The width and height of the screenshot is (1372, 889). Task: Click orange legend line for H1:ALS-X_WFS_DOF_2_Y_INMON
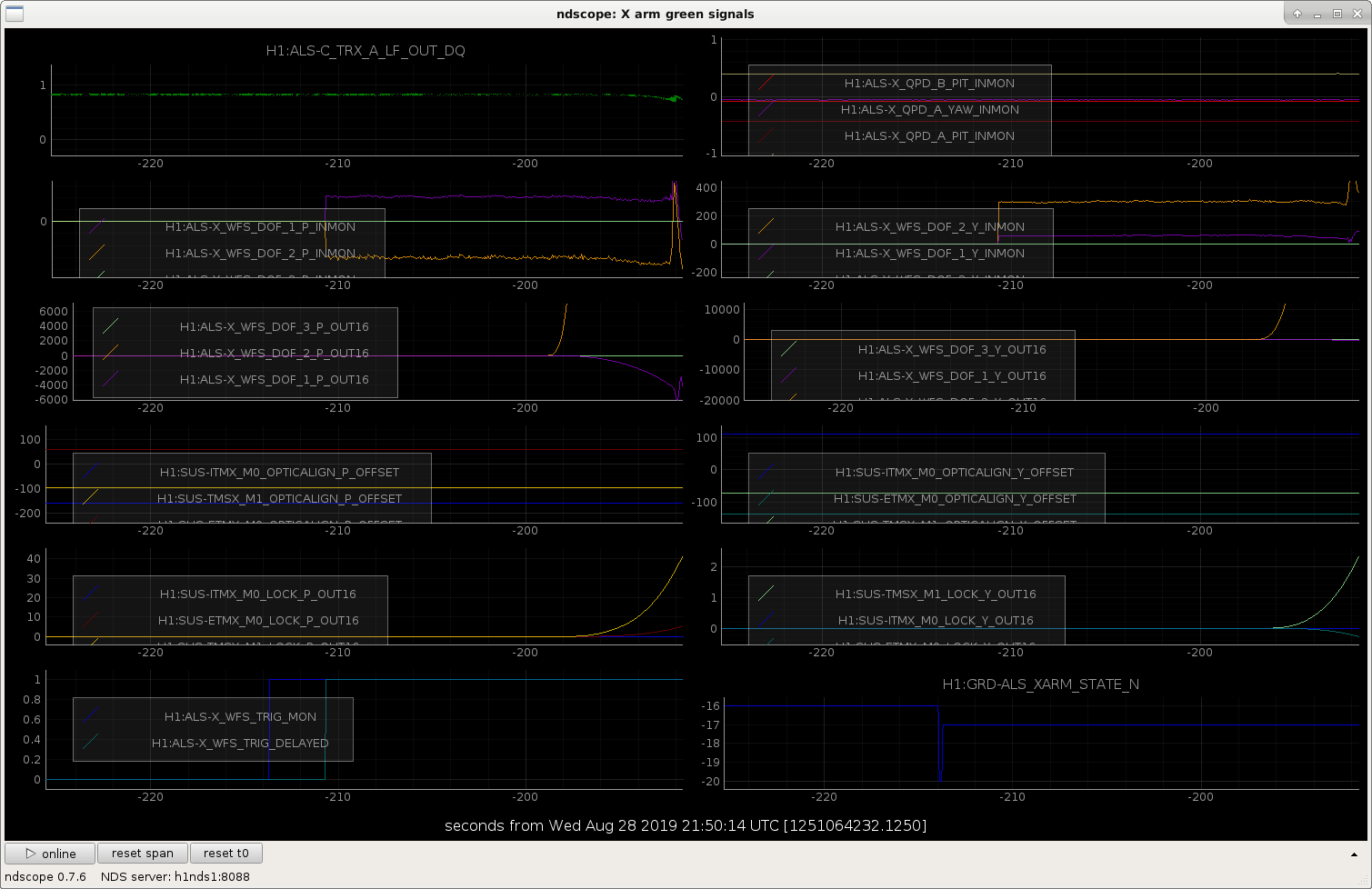[x=766, y=226]
